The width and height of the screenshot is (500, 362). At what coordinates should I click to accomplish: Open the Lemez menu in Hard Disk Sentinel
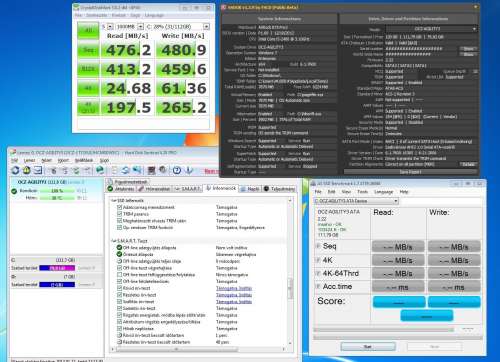pos(29,161)
